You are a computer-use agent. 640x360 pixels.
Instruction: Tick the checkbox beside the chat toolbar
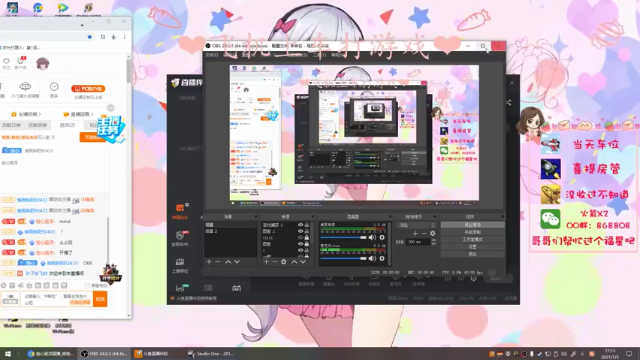[87, 285]
